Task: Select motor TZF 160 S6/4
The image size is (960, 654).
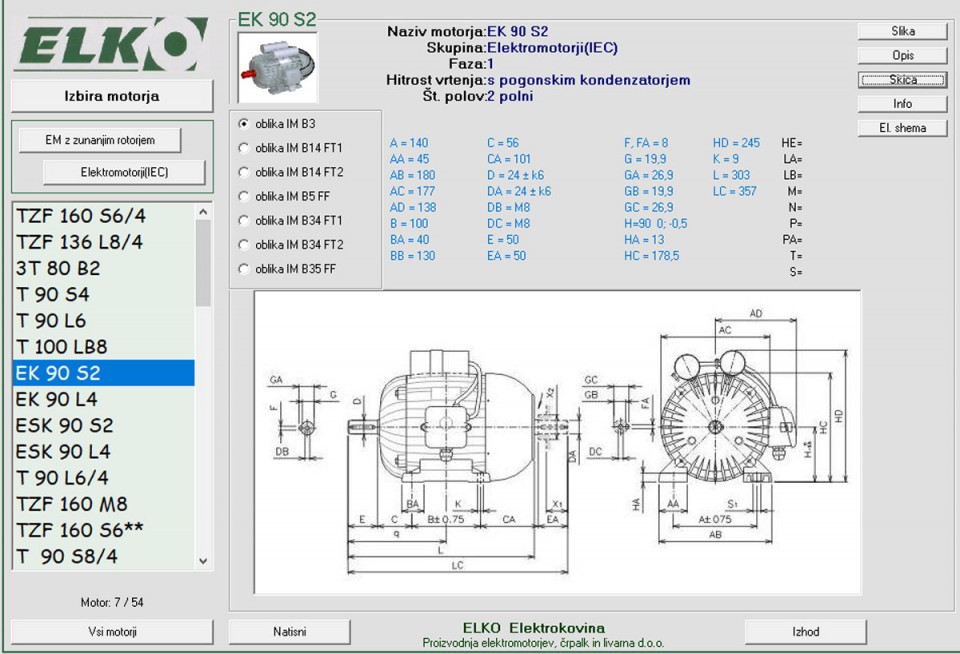Action: [x=103, y=216]
